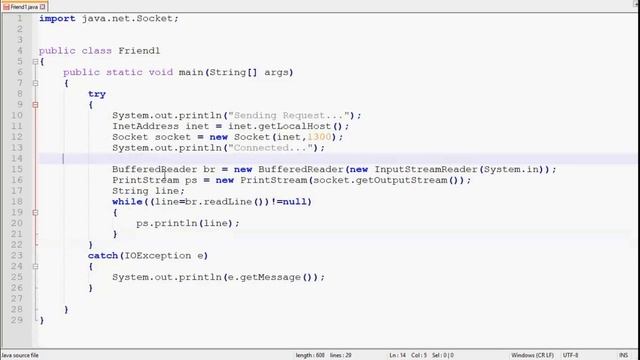Screen dimensions: 640x360
Task: Click the 'Sel : 0|0' status field
Action: 443,355
